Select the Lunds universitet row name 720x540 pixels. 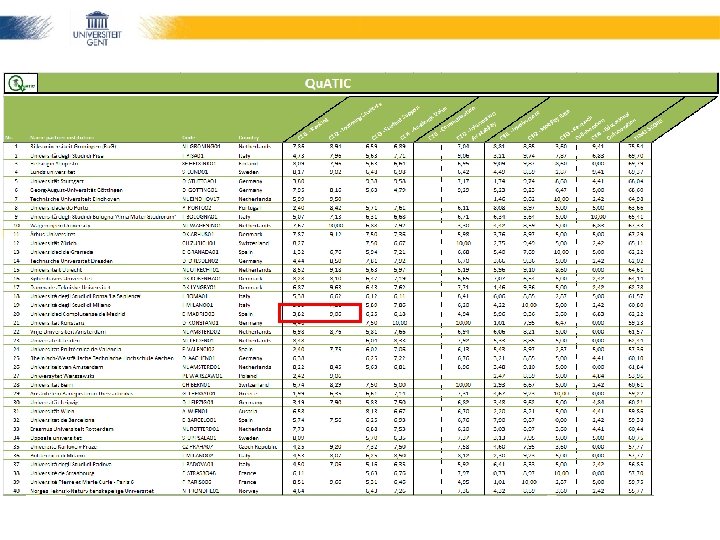coord(53,173)
